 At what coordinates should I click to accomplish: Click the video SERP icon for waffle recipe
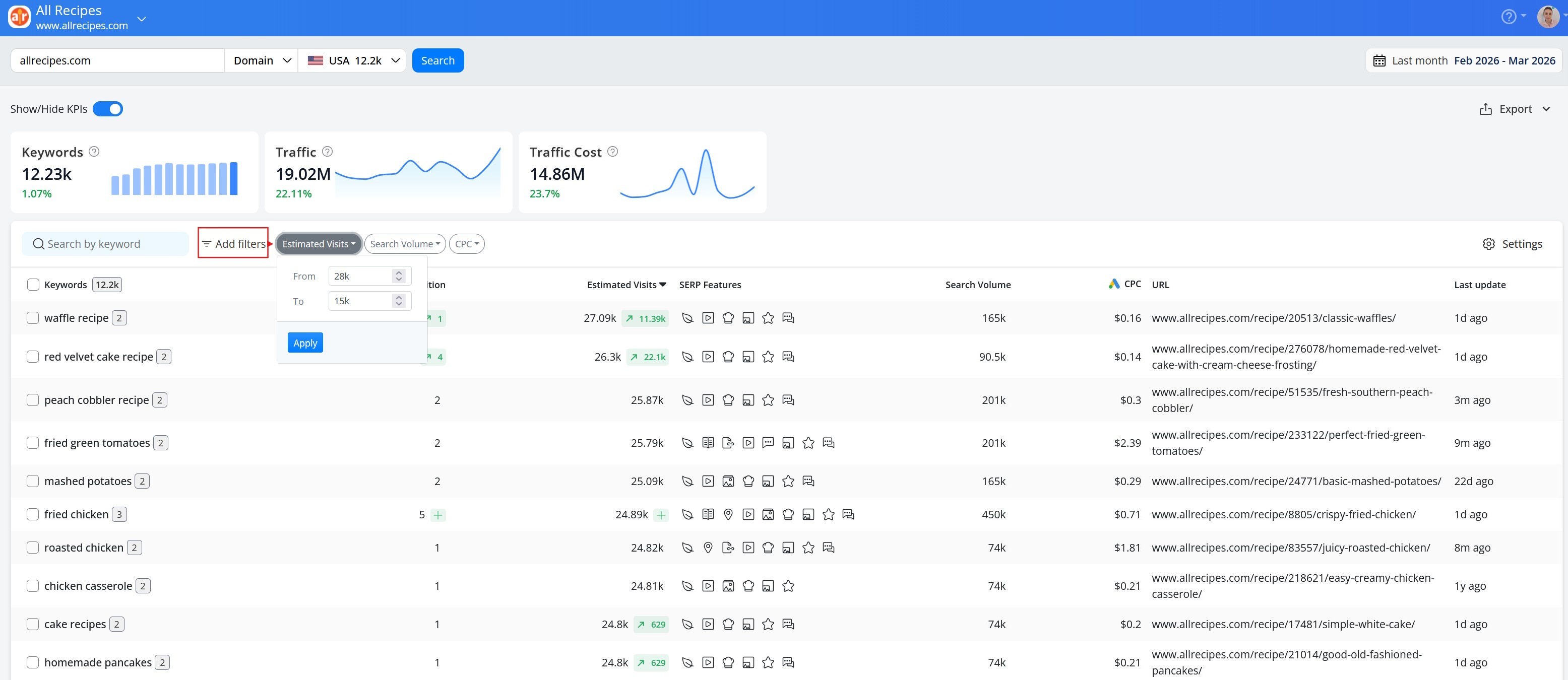click(708, 318)
